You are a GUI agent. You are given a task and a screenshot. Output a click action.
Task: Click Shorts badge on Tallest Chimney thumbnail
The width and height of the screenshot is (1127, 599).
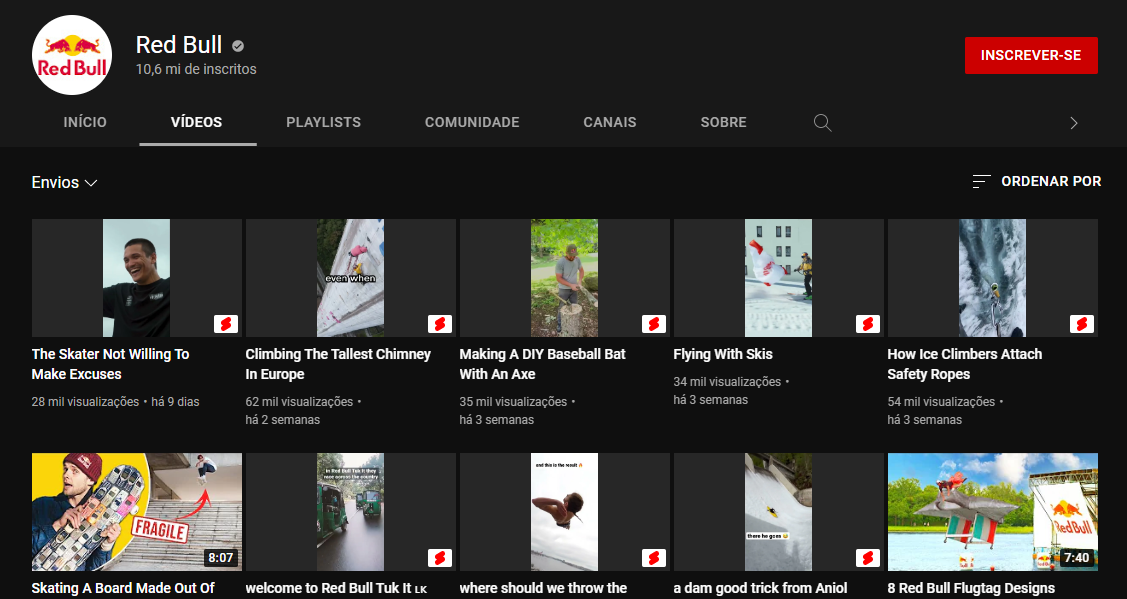click(x=440, y=324)
